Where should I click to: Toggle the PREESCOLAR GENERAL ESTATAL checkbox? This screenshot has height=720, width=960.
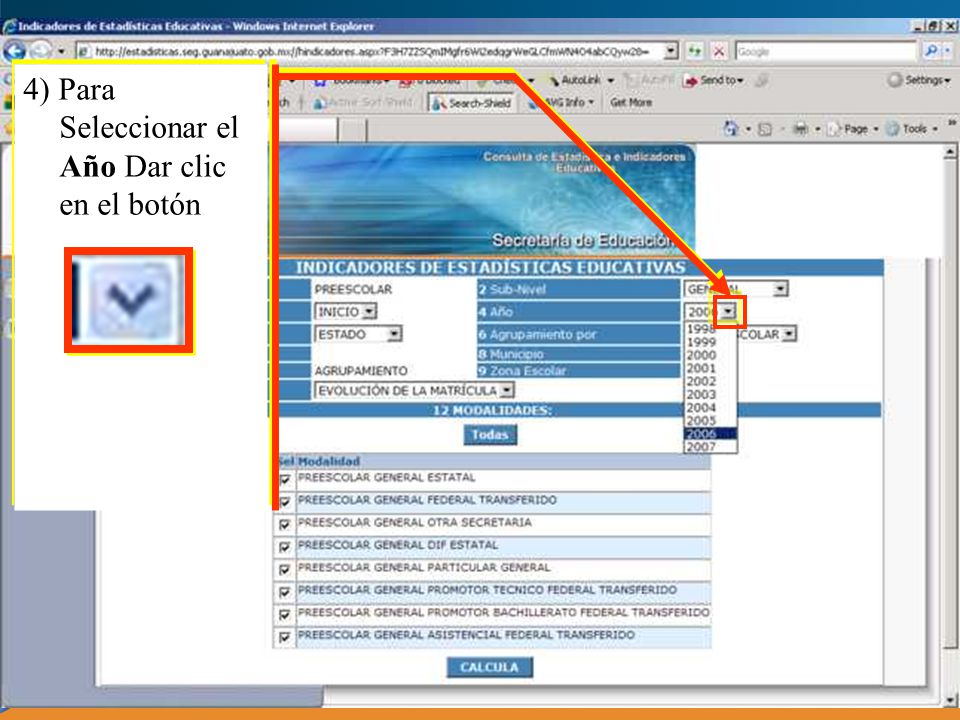[x=284, y=479]
